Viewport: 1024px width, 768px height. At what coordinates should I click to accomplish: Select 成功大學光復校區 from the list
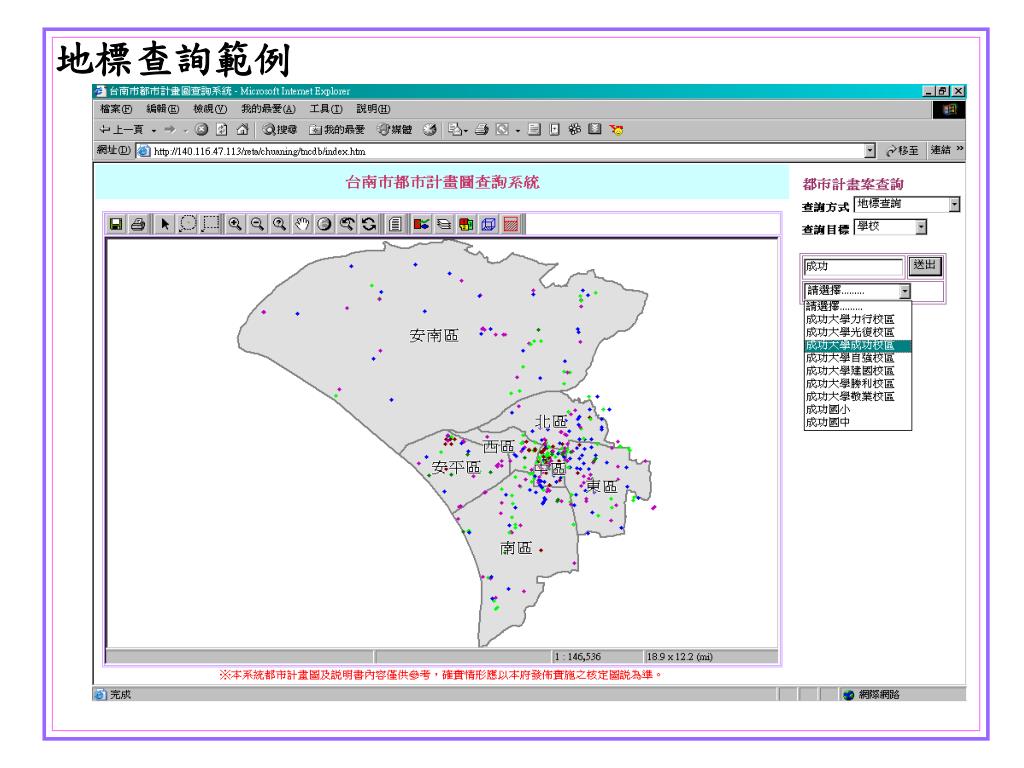[857, 332]
